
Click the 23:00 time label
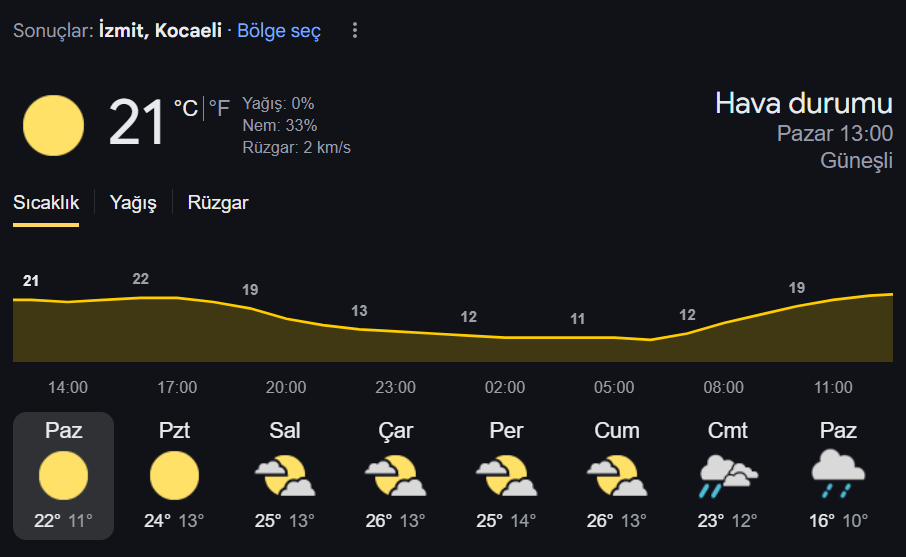[x=395, y=387]
